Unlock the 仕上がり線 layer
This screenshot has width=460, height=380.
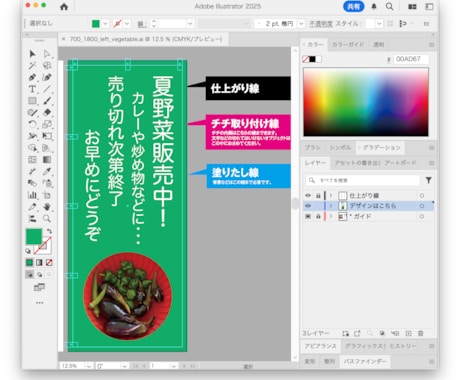pyautogui.click(x=318, y=195)
